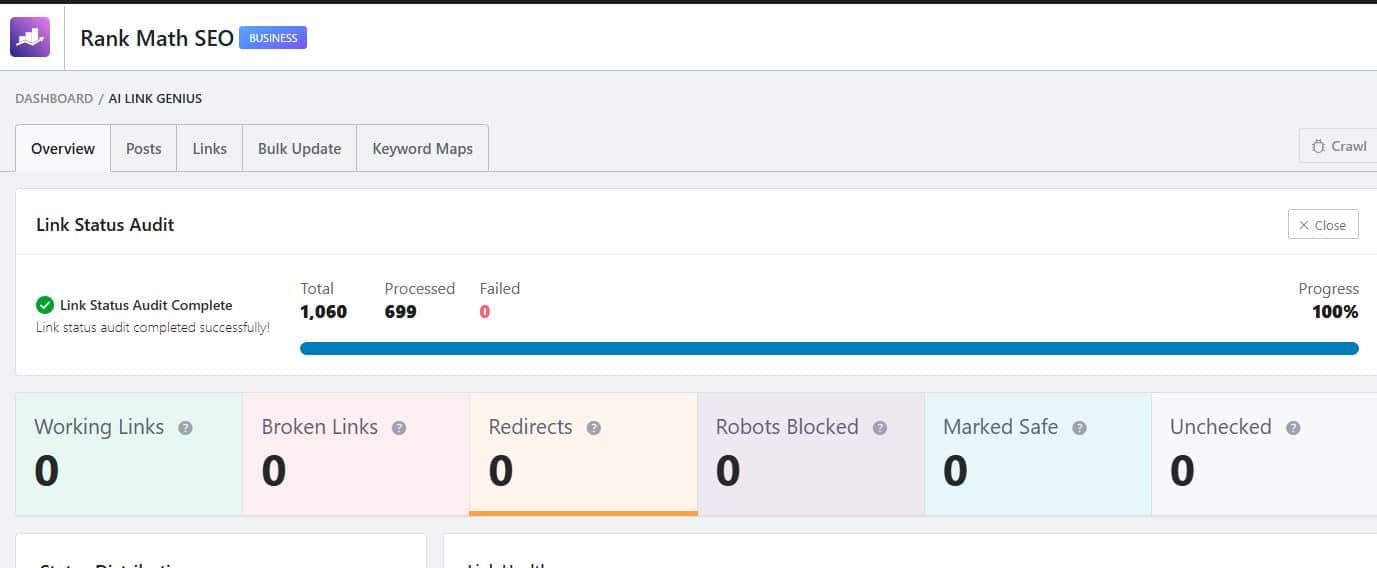The image size is (1377, 568).
Task: Open the Working Links help tooltip icon
Action: click(185, 428)
